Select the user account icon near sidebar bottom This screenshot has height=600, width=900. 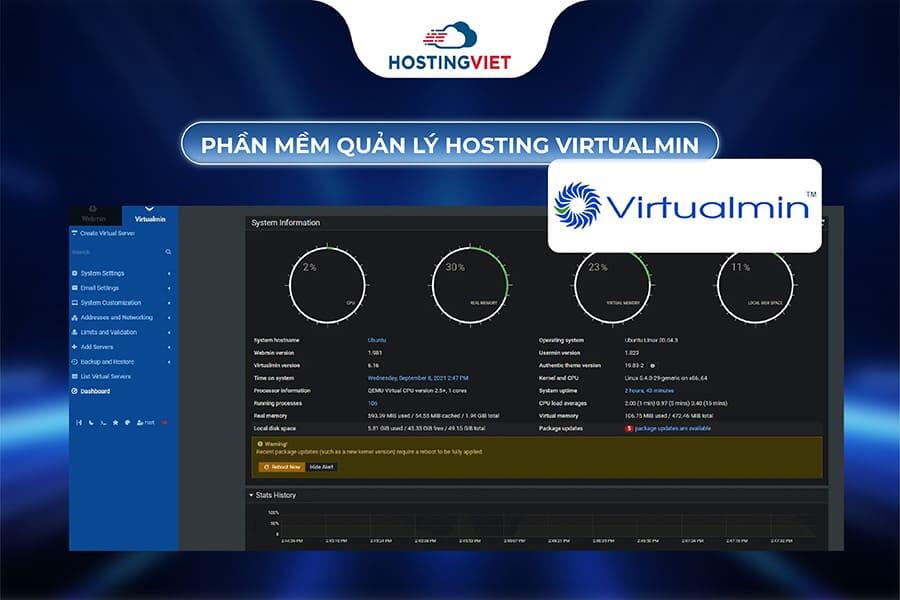140,422
